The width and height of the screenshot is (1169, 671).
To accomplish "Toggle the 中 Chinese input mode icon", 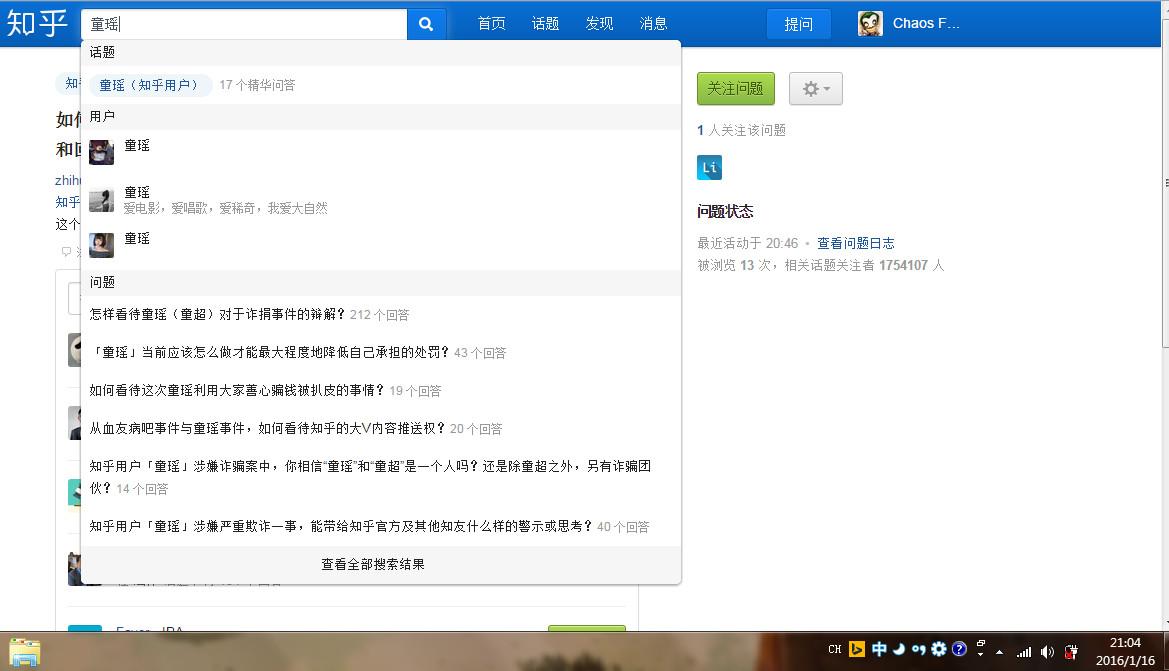I will (879, 649).
